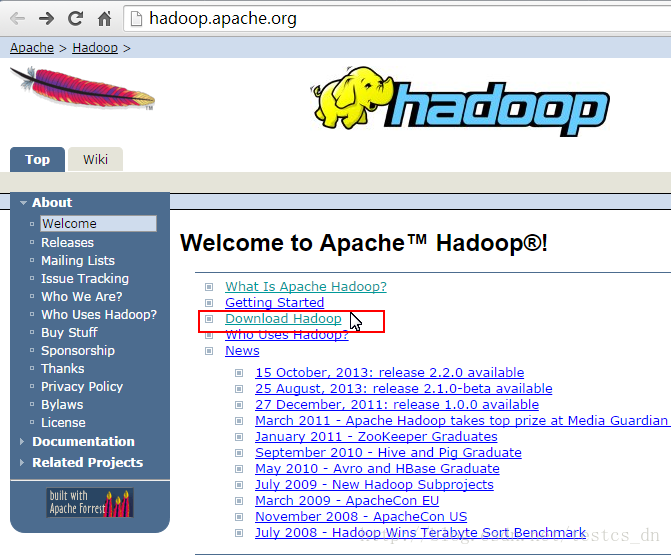Open Buy Stuff in the sidebar

pos(69,332)
